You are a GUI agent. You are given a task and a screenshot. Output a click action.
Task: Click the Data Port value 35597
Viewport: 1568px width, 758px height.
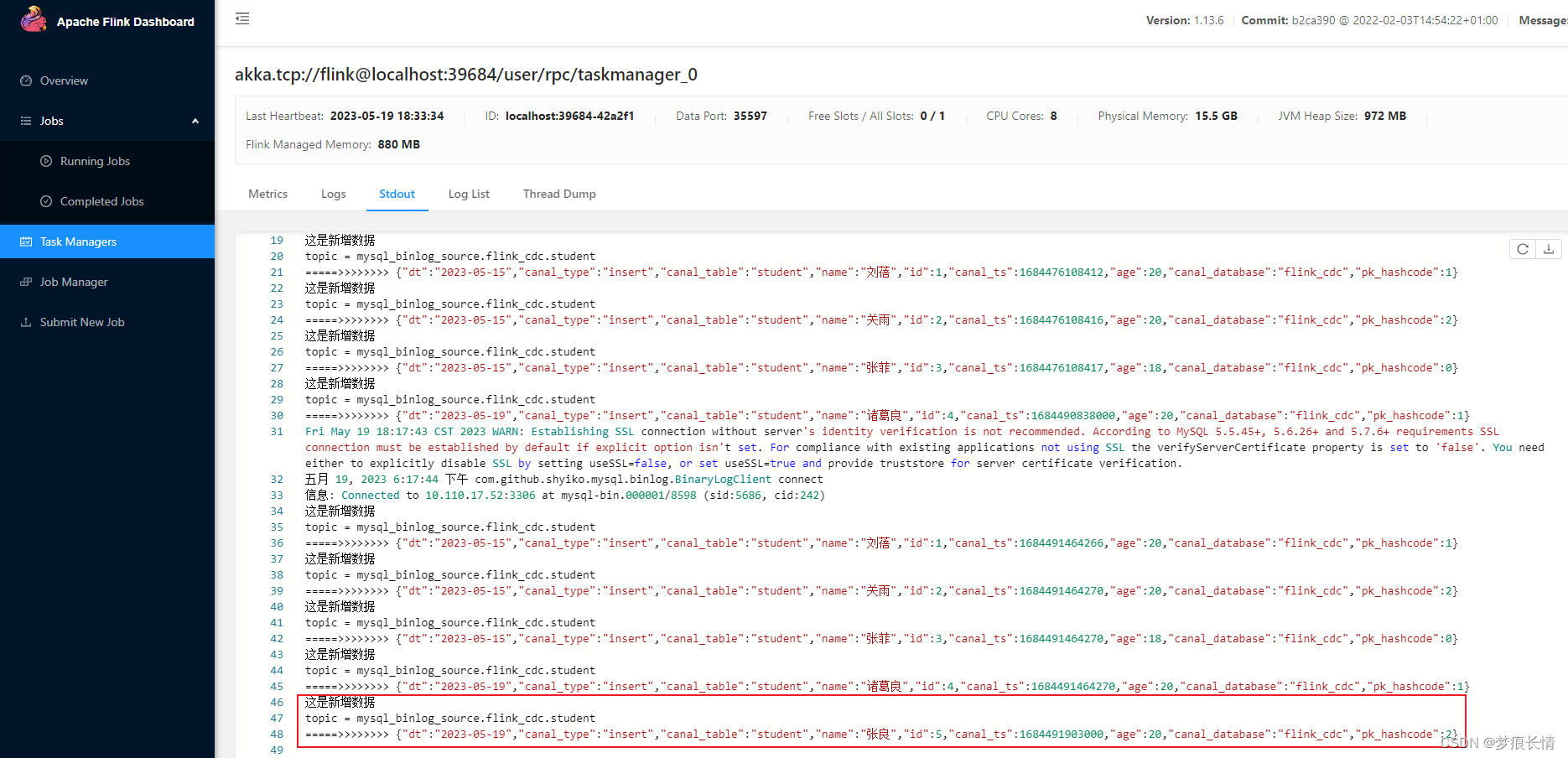tap(750, 116)
